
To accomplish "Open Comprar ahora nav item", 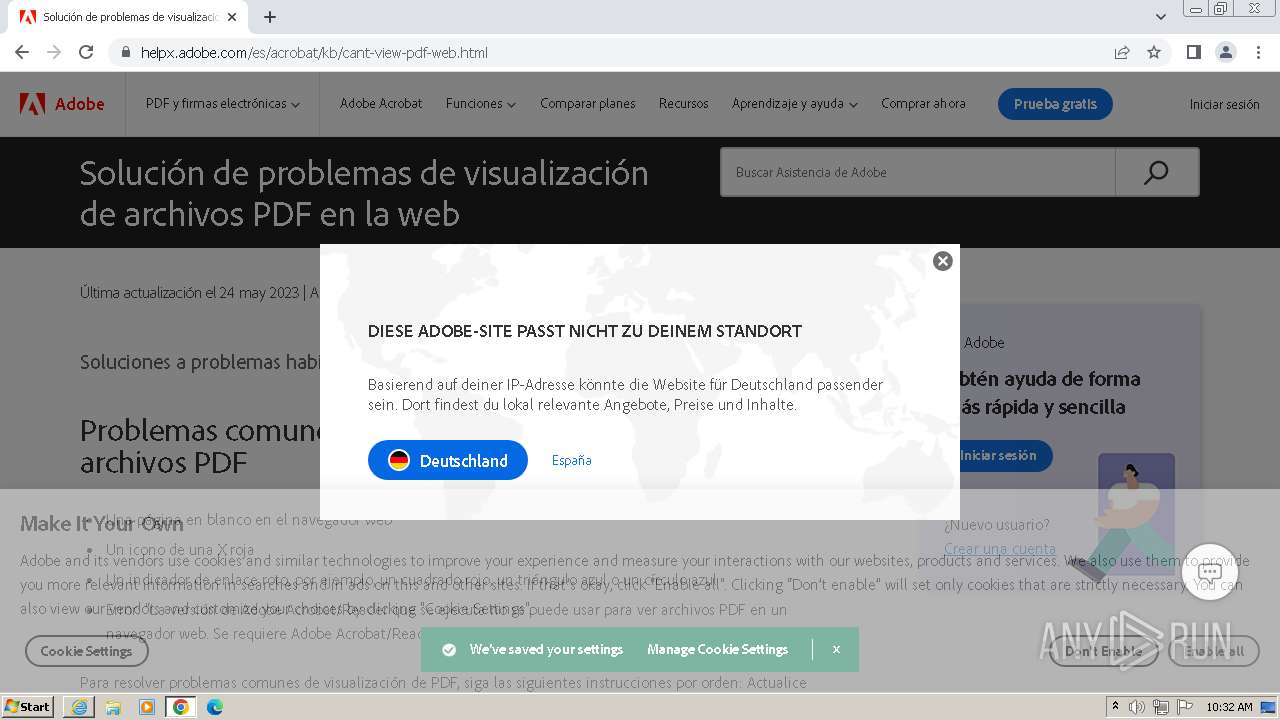I will (923, 104).
